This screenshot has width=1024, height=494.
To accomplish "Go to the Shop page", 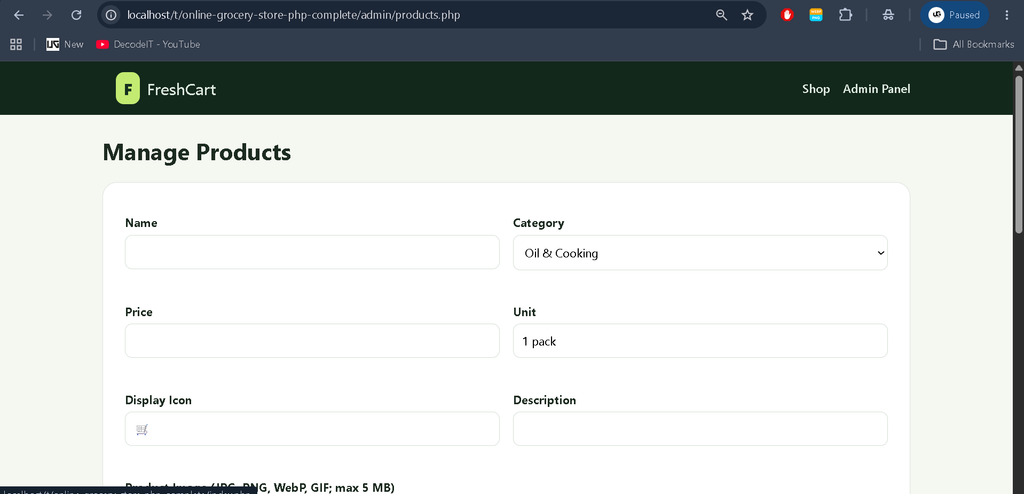I will (816, 89).
